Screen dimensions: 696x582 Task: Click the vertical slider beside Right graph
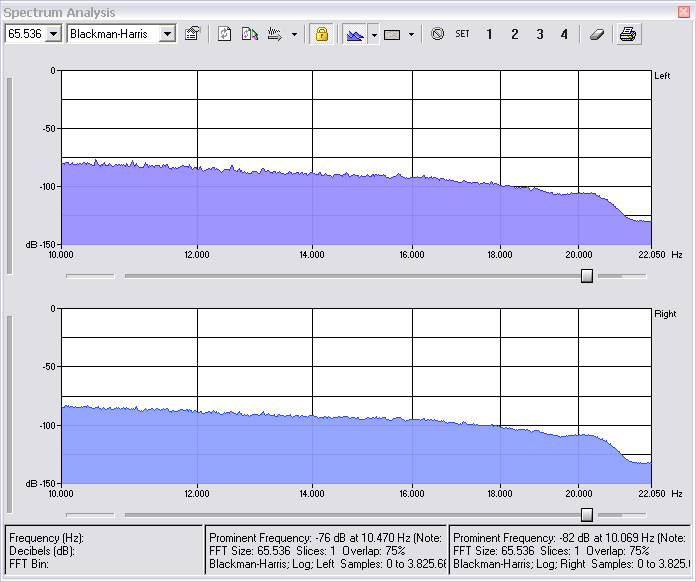point(9,414)
